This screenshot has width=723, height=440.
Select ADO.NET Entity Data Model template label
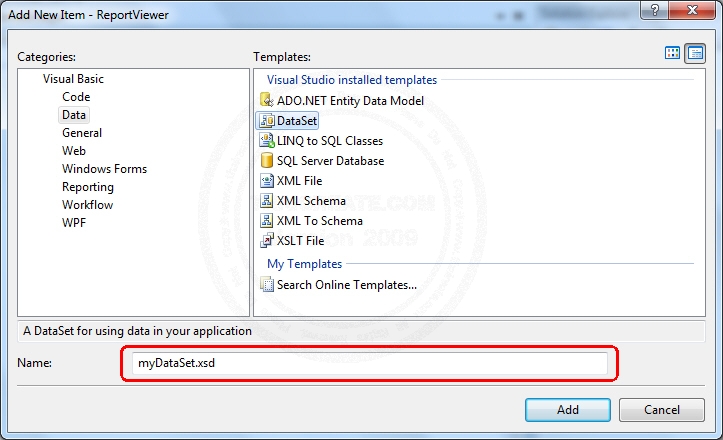tap(350, 101)
